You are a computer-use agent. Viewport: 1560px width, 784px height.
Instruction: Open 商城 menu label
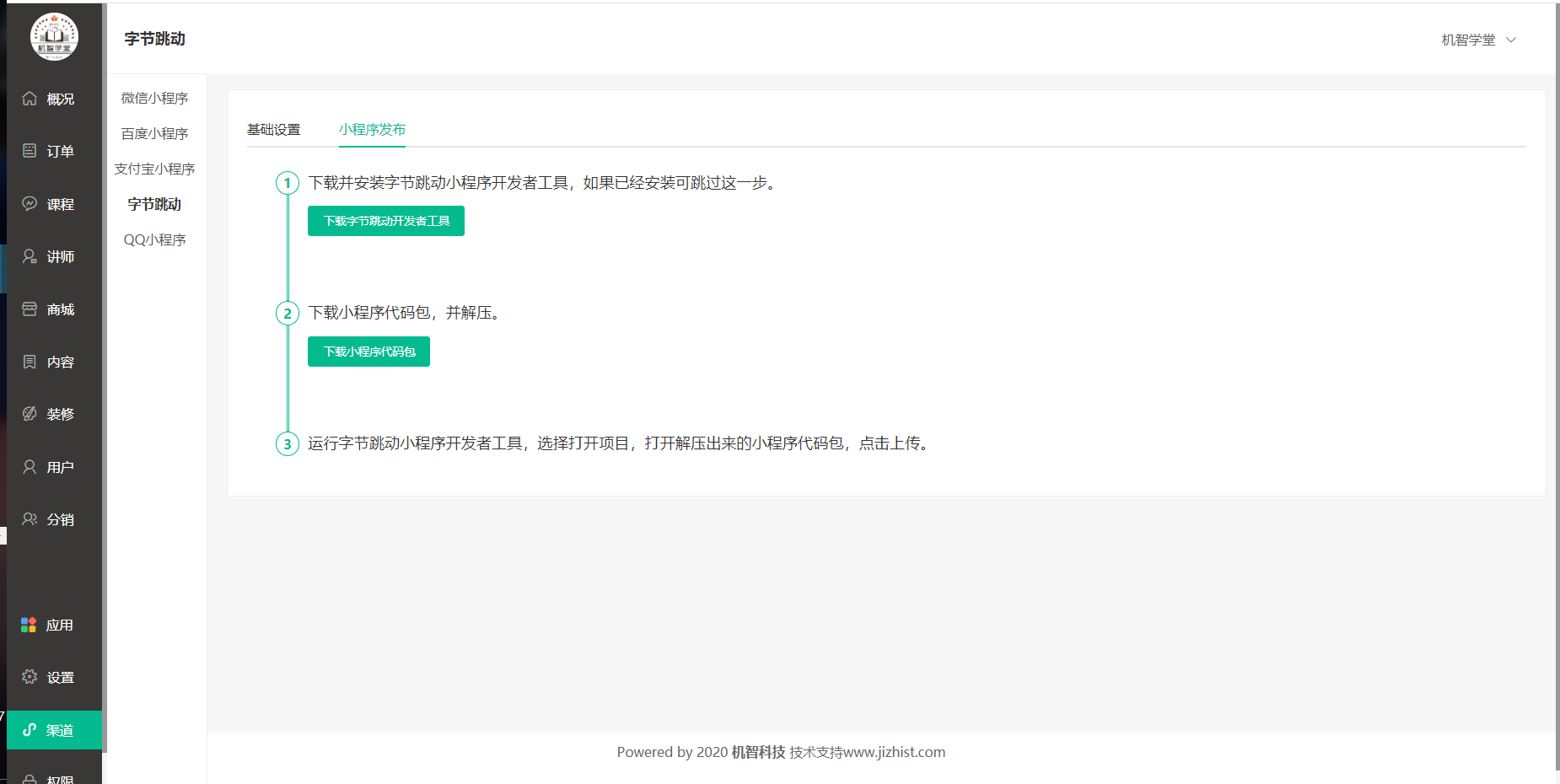pyautogui.click(x=61, y=309)
